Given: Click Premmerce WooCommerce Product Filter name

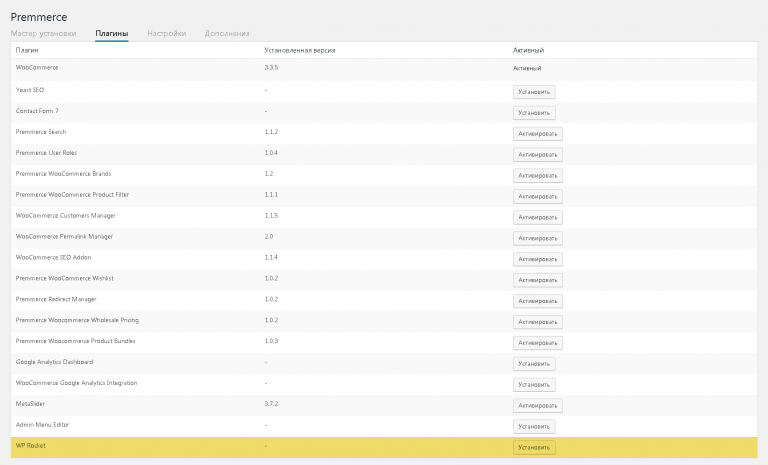Looking at the screenshot, I should pos(72,195).
